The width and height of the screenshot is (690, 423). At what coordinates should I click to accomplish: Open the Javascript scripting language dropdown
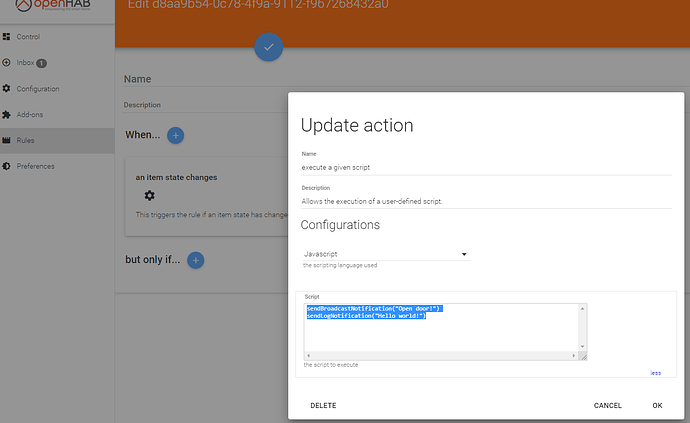pyautogui.click(x=385, y=254)
